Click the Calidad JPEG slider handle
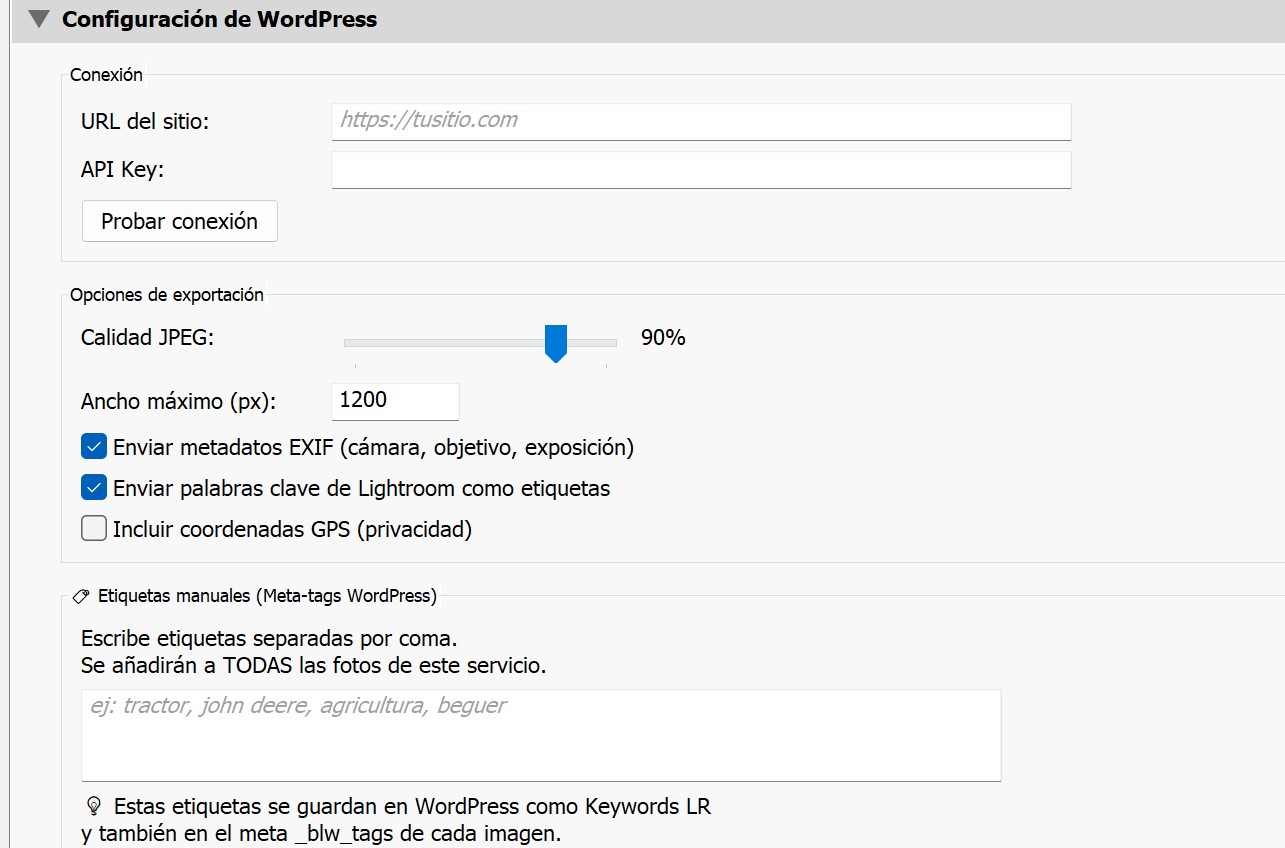Screen dimensions: 1285x848 [x=556, y=343]
